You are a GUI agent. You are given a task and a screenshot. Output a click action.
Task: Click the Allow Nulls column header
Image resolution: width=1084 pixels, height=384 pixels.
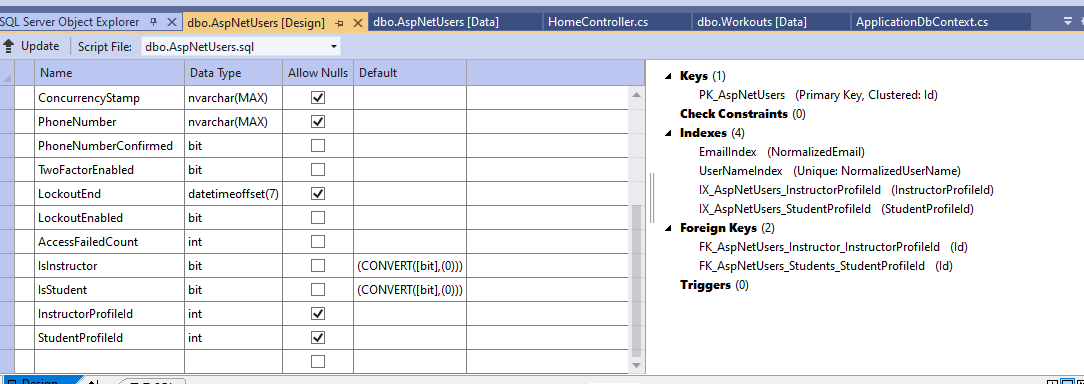tap(318, 73)
